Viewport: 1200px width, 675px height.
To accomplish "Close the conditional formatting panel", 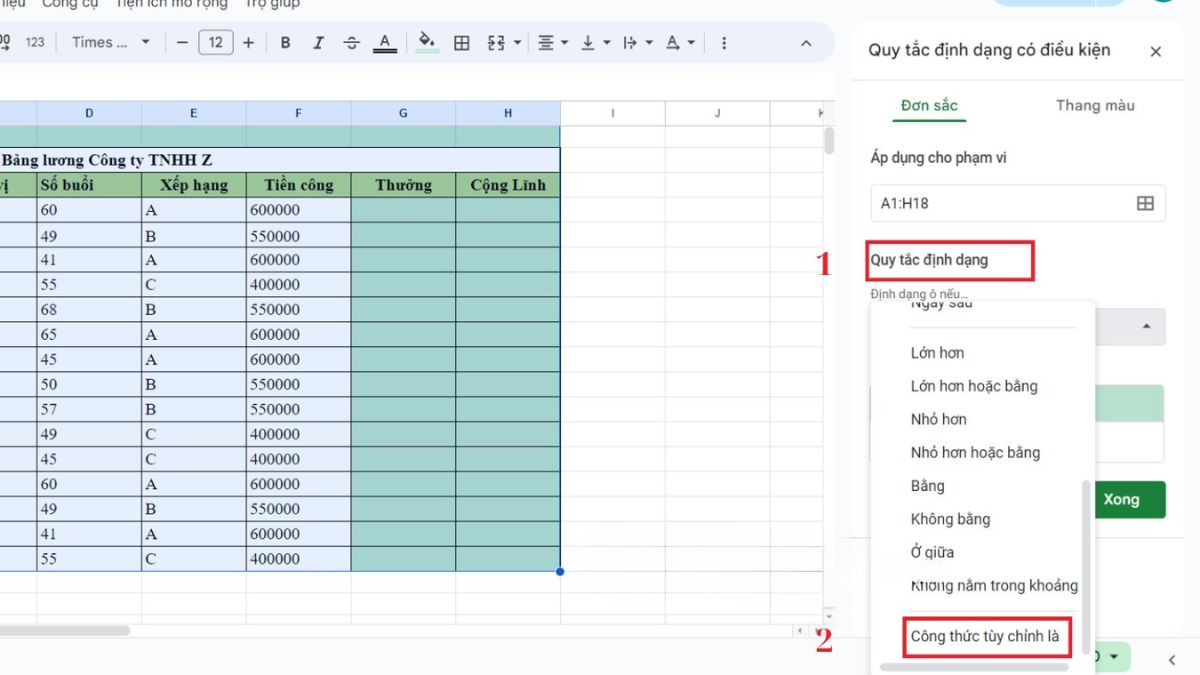I will 1156,52.
